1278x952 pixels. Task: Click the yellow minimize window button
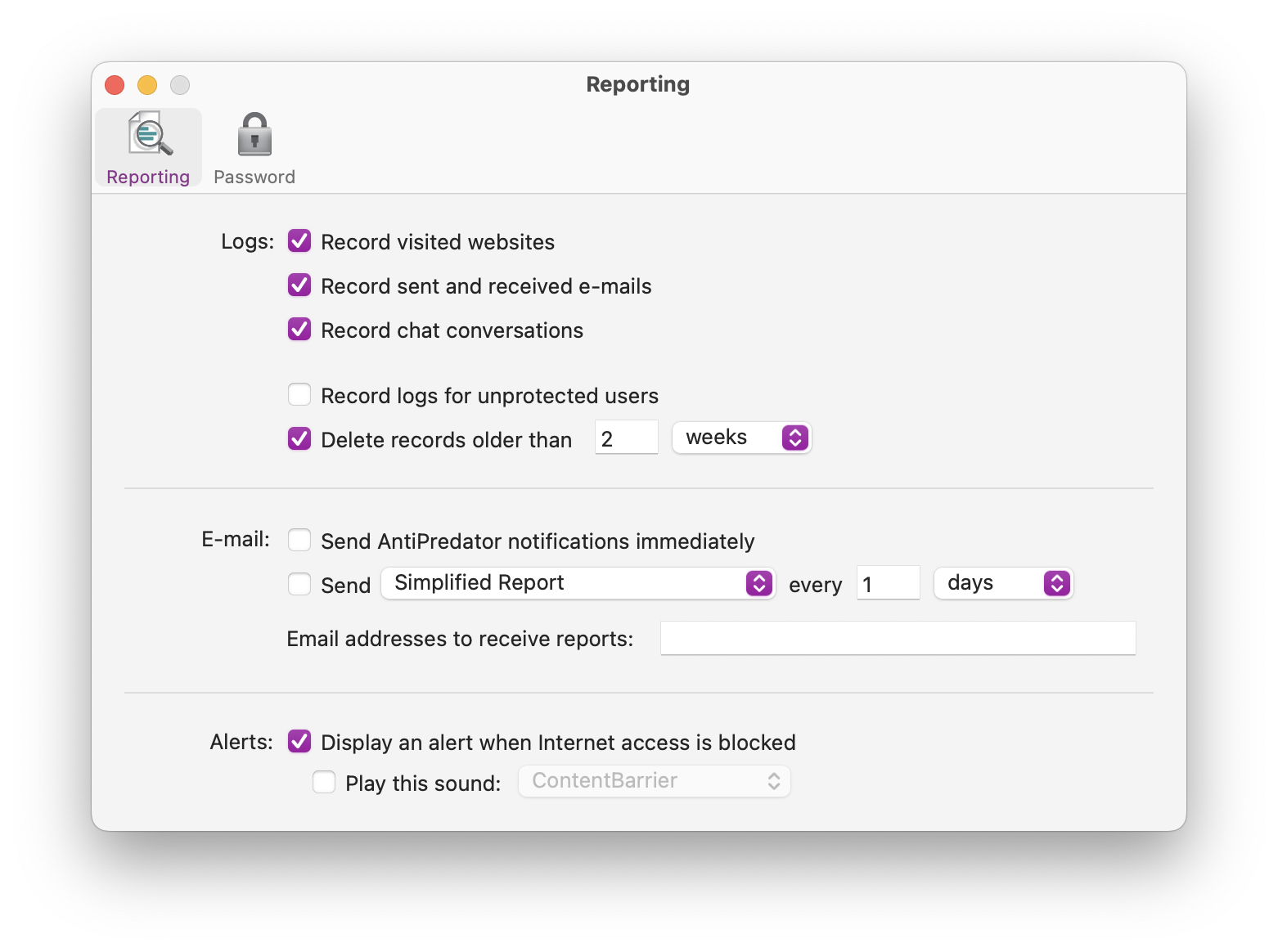coord(147,85)
